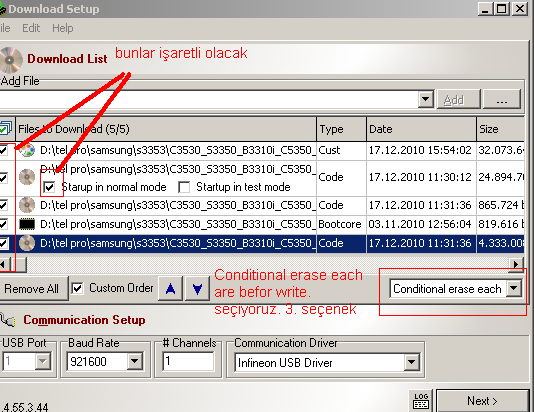Click the # Channels input field

(x=188, y=361)
